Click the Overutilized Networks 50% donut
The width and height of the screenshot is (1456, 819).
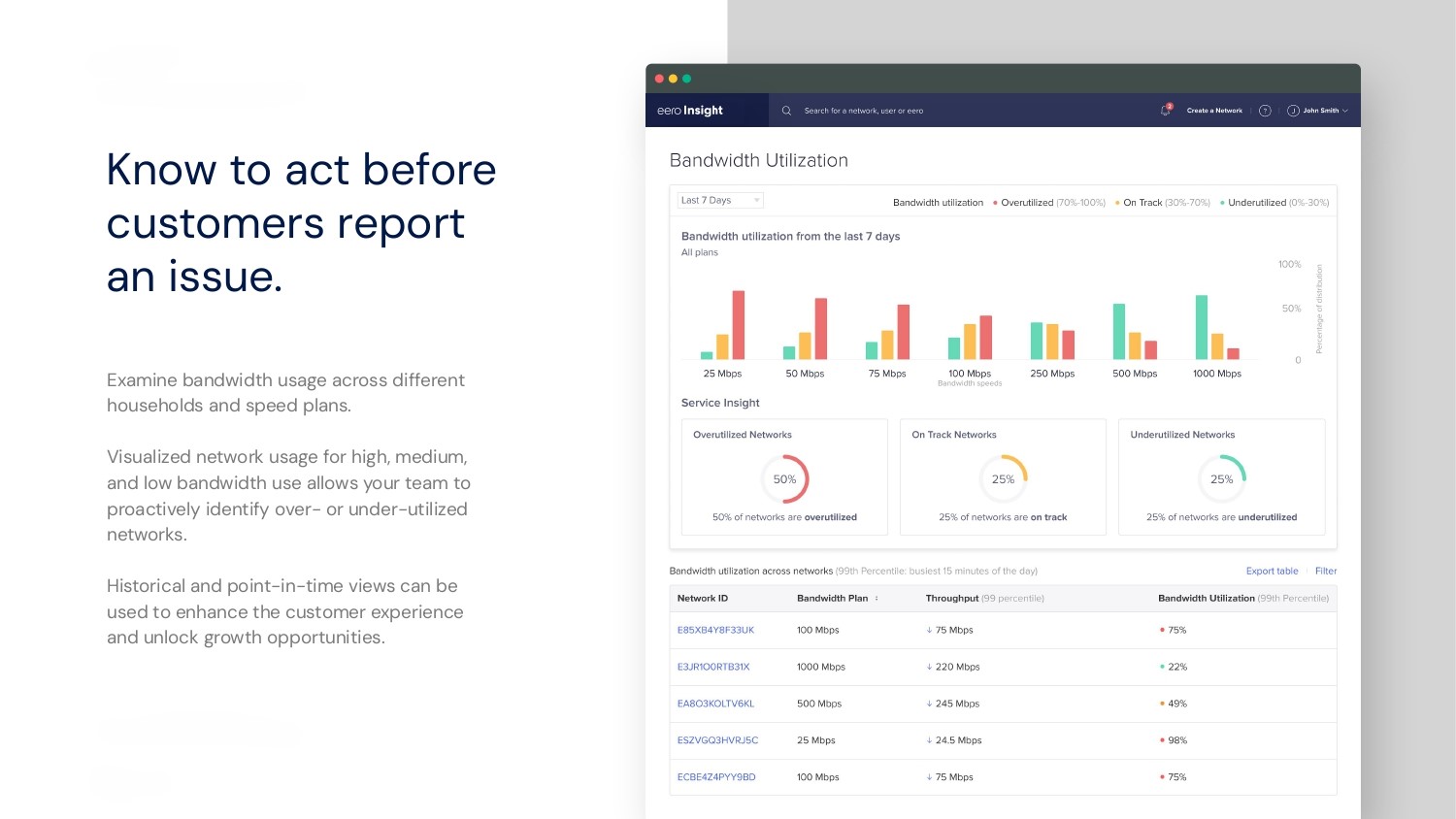pyautogui.click(x=784, y=479)
